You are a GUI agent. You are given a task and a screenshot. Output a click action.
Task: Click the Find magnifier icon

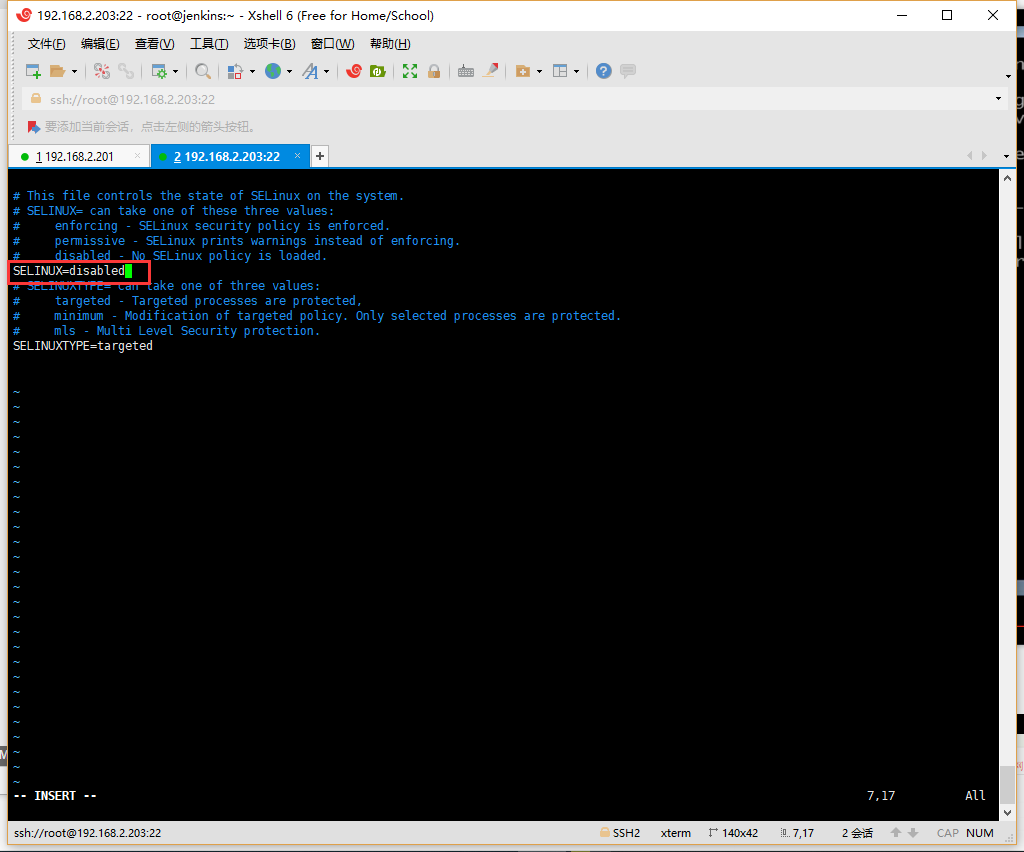[x=203, y=71]
